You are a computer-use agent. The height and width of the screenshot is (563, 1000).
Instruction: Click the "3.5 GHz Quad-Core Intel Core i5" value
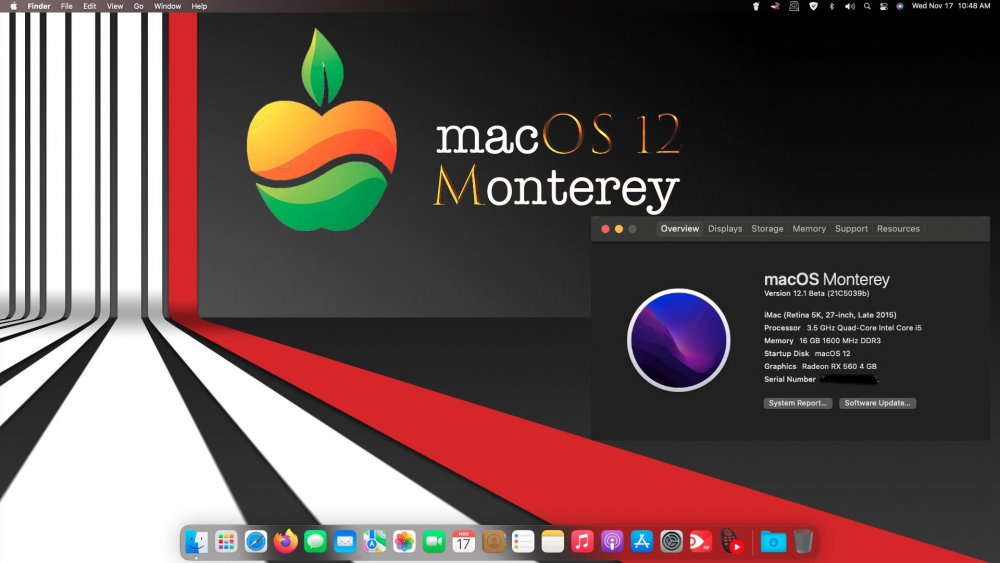tap(864, 328)
